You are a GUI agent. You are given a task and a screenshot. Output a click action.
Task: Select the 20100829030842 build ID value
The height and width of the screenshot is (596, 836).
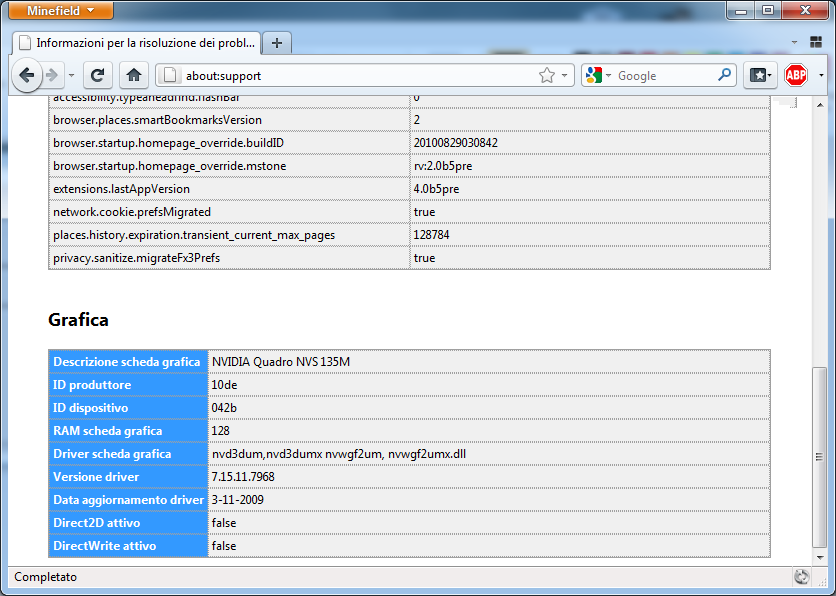[456, 143]
